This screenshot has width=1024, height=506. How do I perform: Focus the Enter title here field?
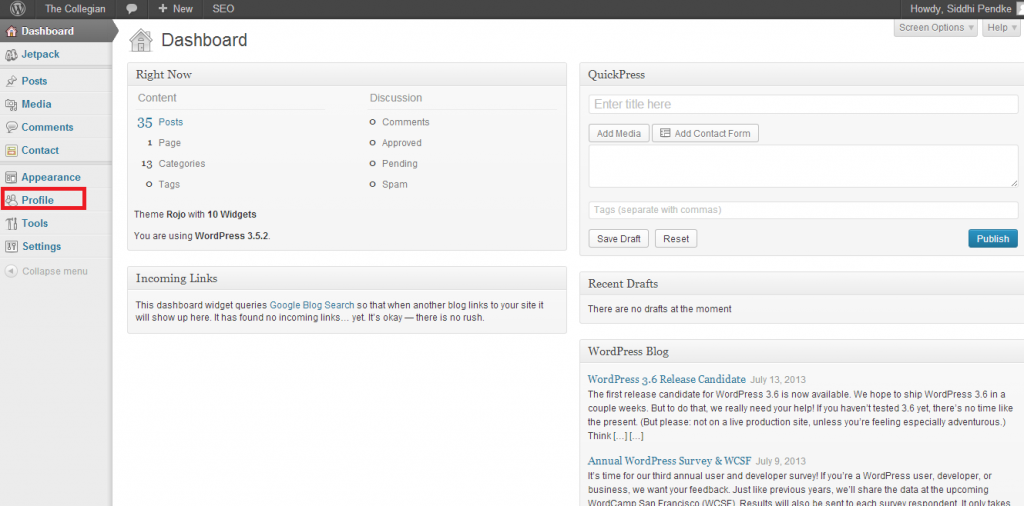coord(803,104)
